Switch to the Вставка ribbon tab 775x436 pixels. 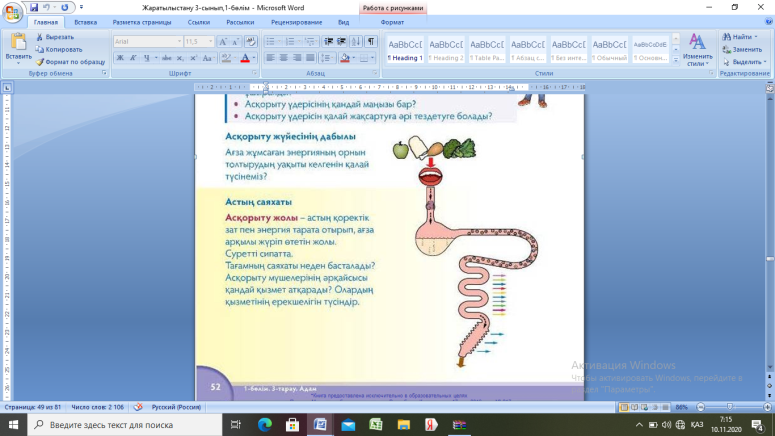point(86,21)
